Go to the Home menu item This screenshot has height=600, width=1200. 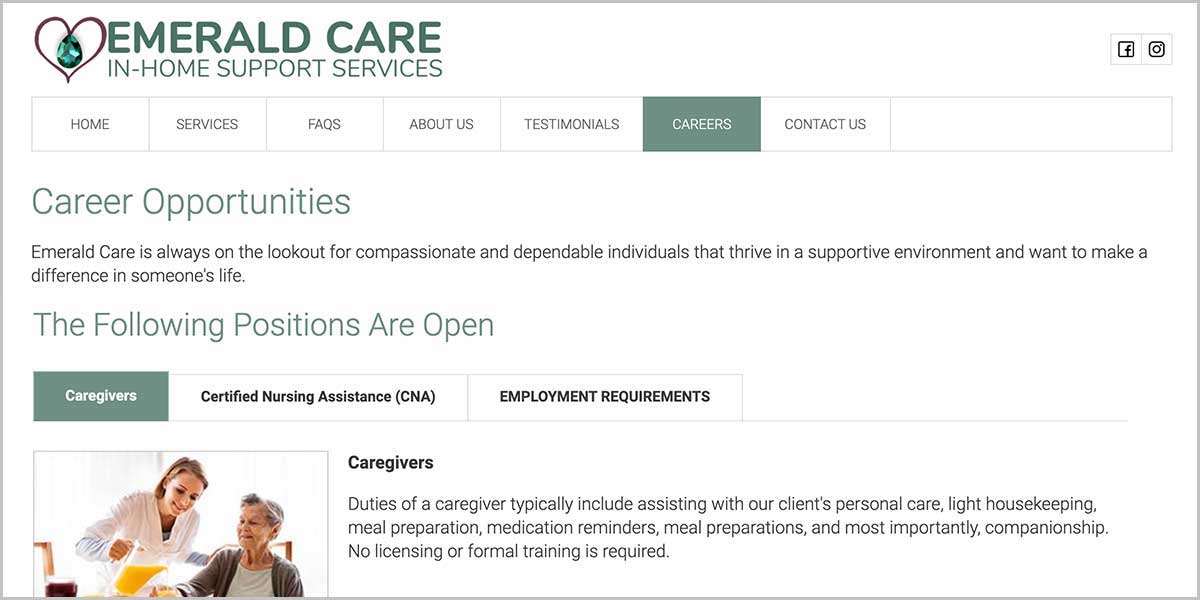(x=90, y=124)
